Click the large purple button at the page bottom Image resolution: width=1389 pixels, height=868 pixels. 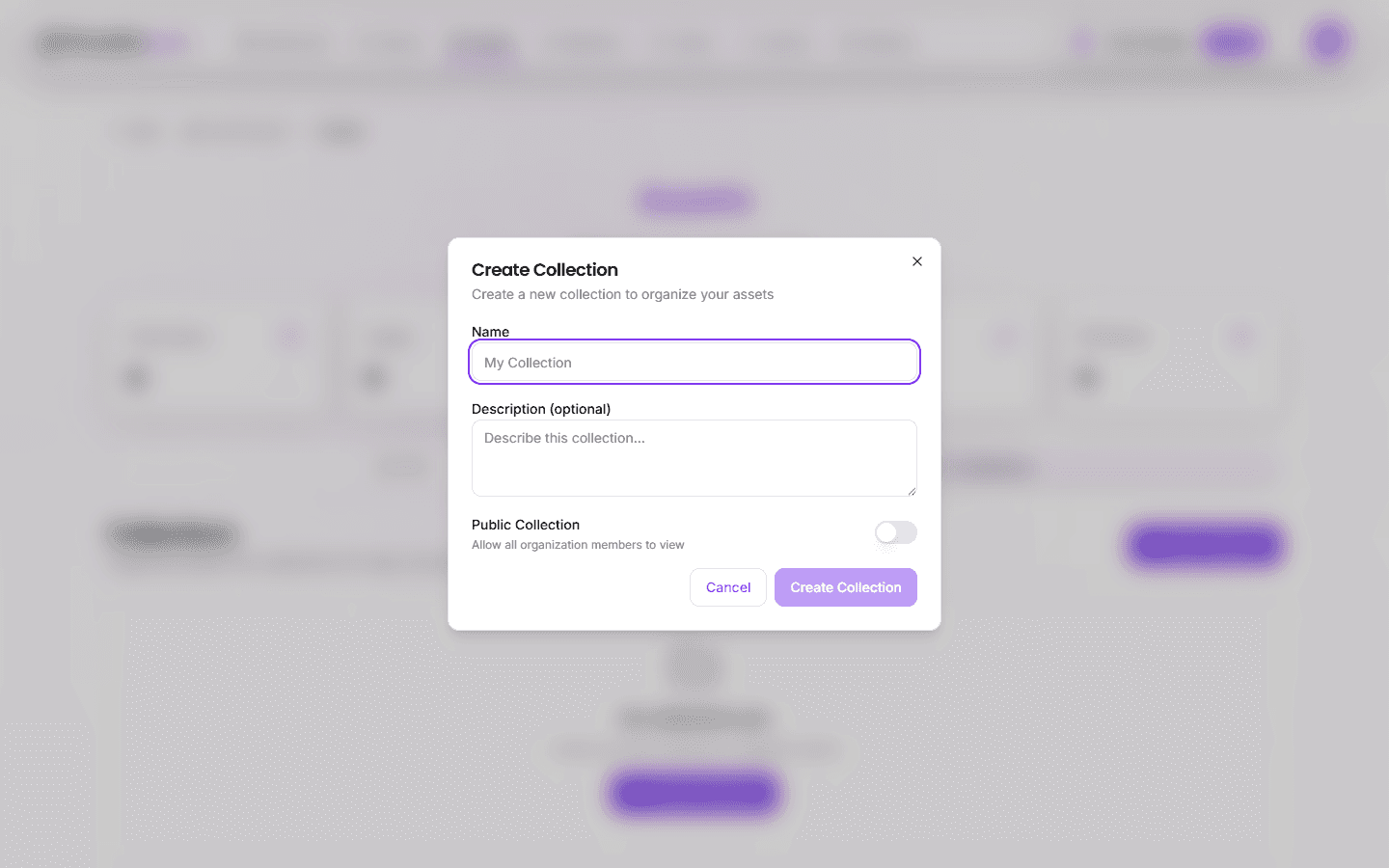(694, 792)
